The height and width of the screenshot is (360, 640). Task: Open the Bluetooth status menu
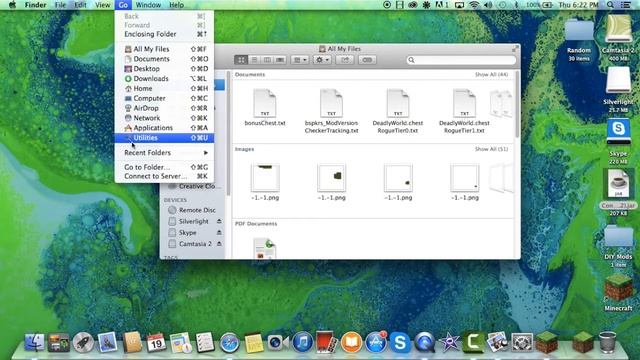[x=516, y=5]
